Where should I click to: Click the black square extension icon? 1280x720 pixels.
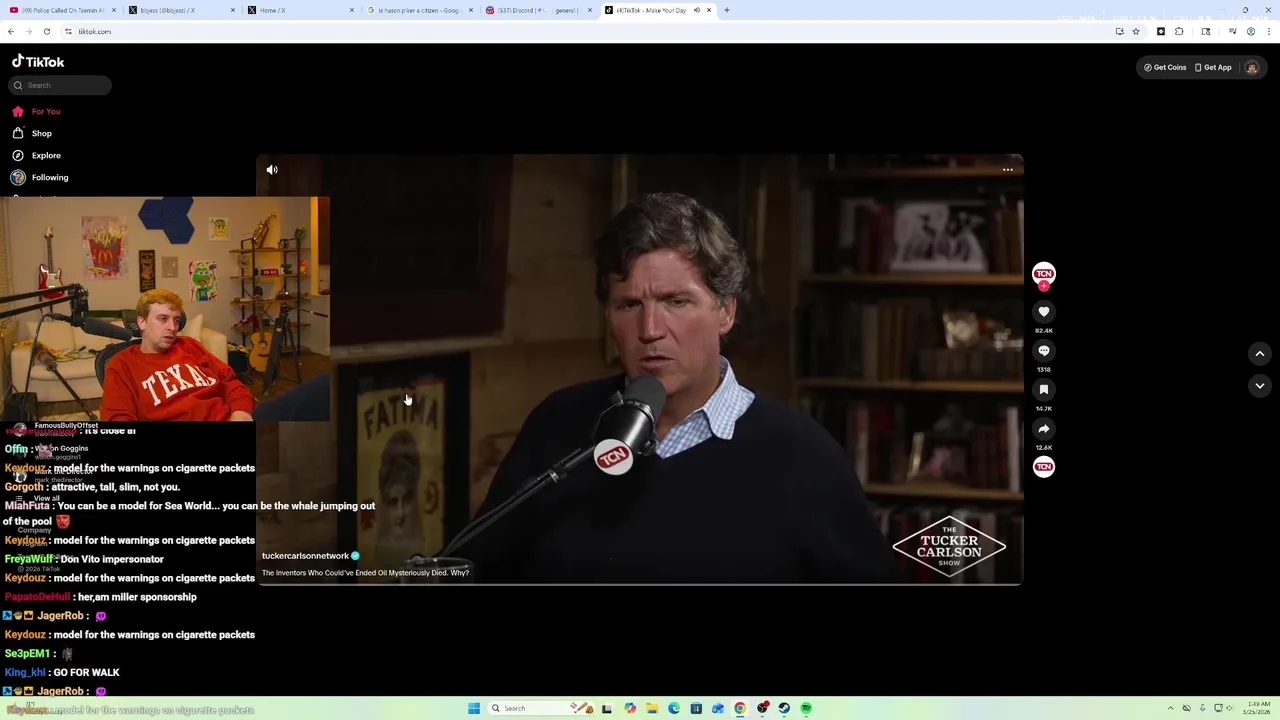1160,31
